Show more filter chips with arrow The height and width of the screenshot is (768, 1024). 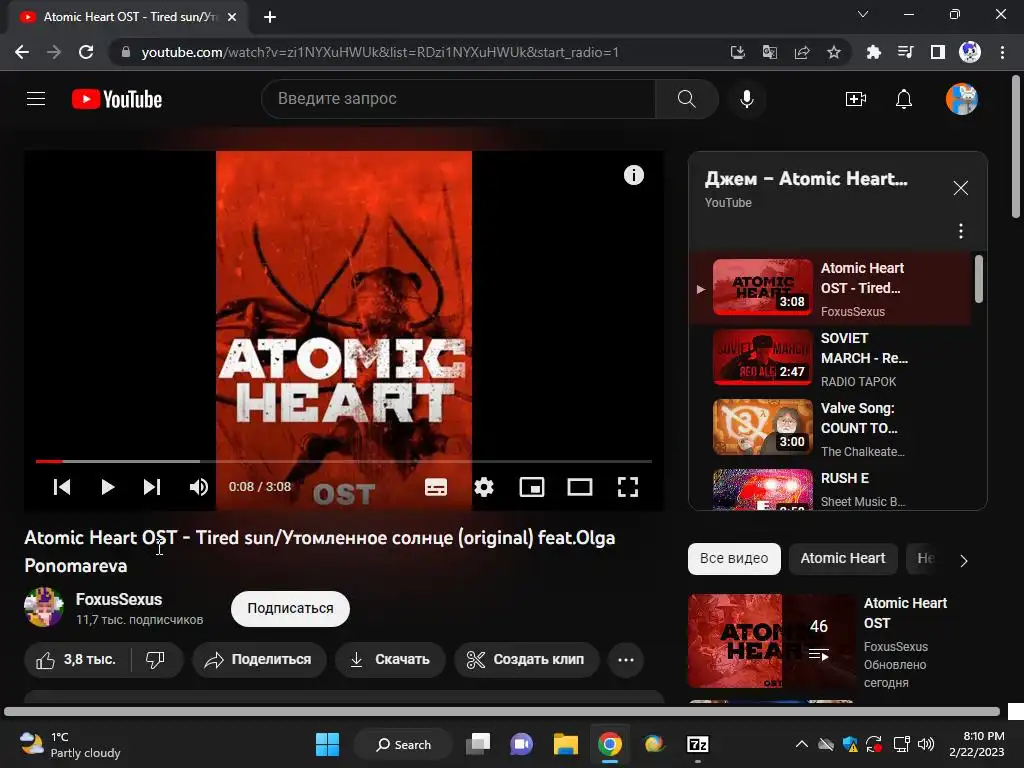click(963, 560)
